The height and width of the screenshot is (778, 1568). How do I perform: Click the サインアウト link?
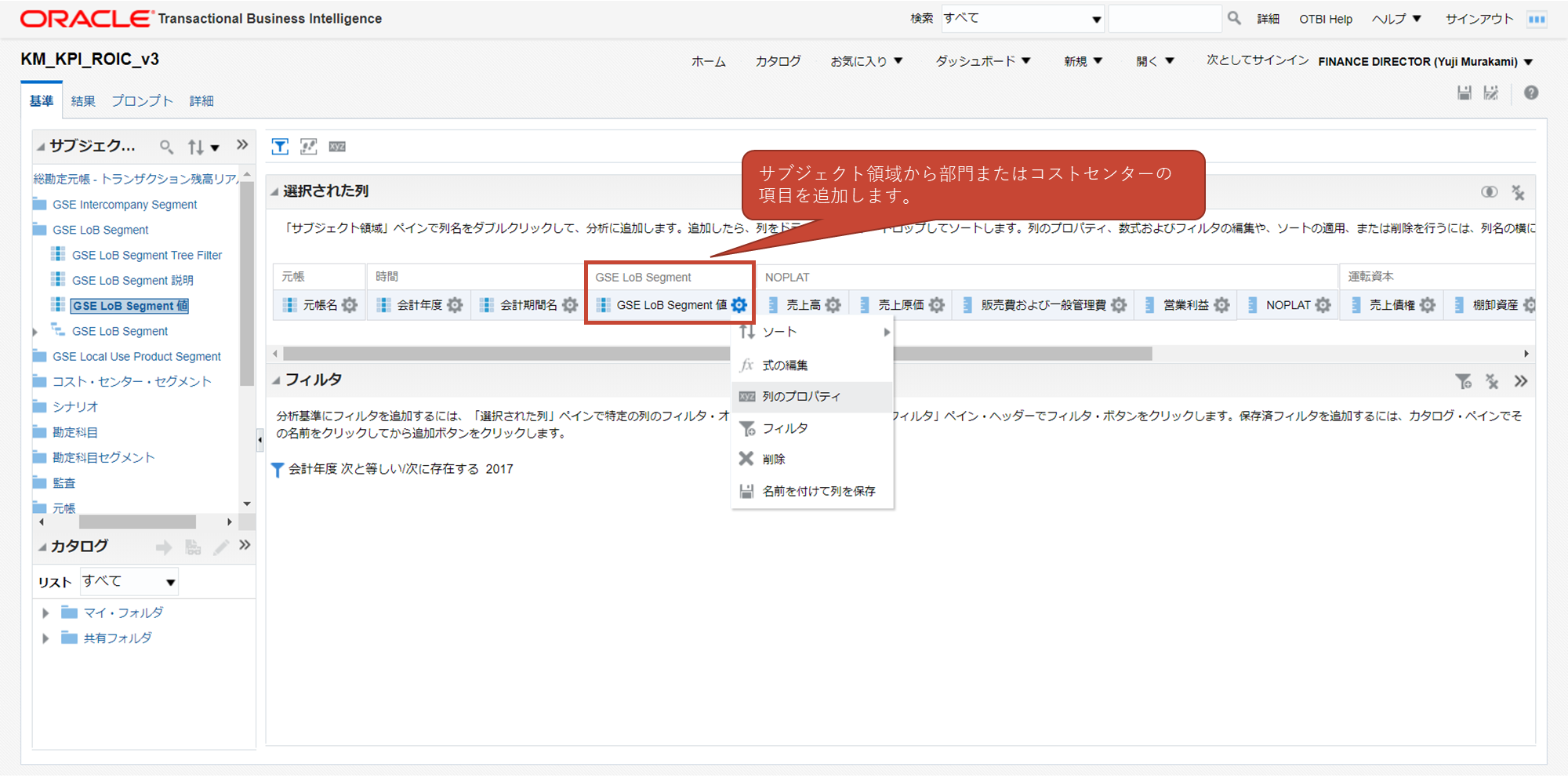pyautogui.click(x=1479, y=19)
